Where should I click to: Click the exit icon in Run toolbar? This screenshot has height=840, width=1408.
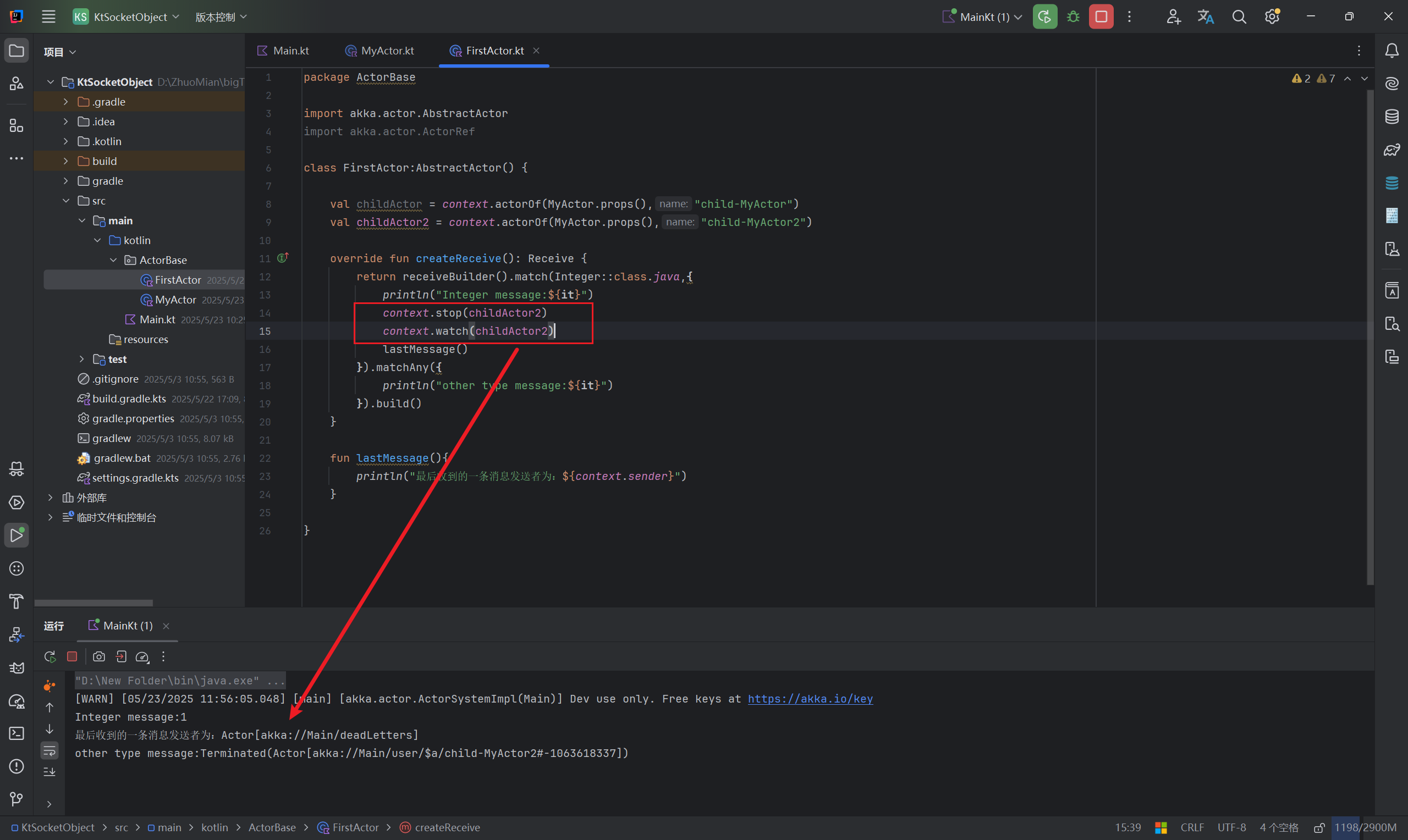click(120, 656)
